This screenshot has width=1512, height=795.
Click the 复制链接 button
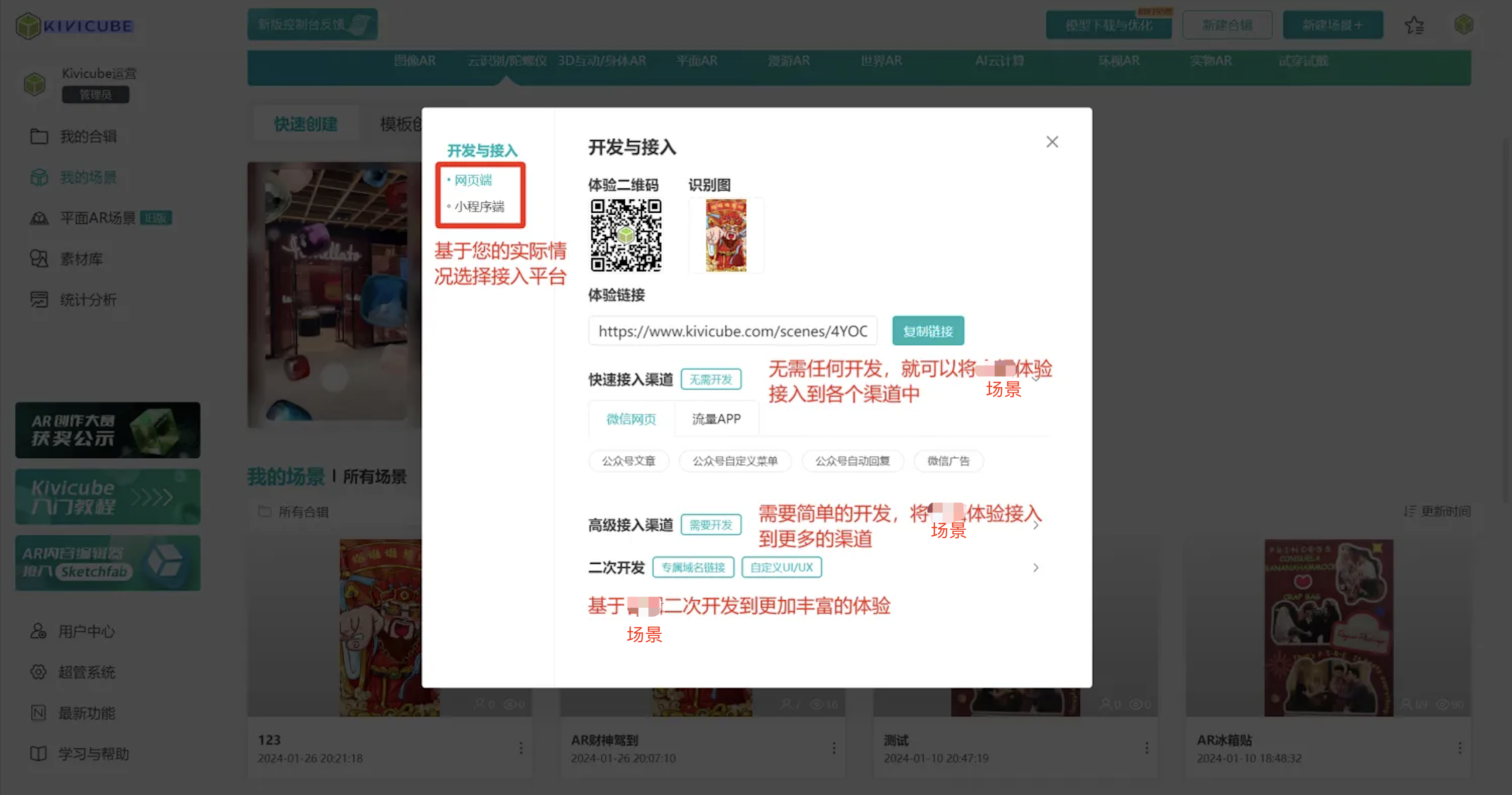tap(928, 331)
